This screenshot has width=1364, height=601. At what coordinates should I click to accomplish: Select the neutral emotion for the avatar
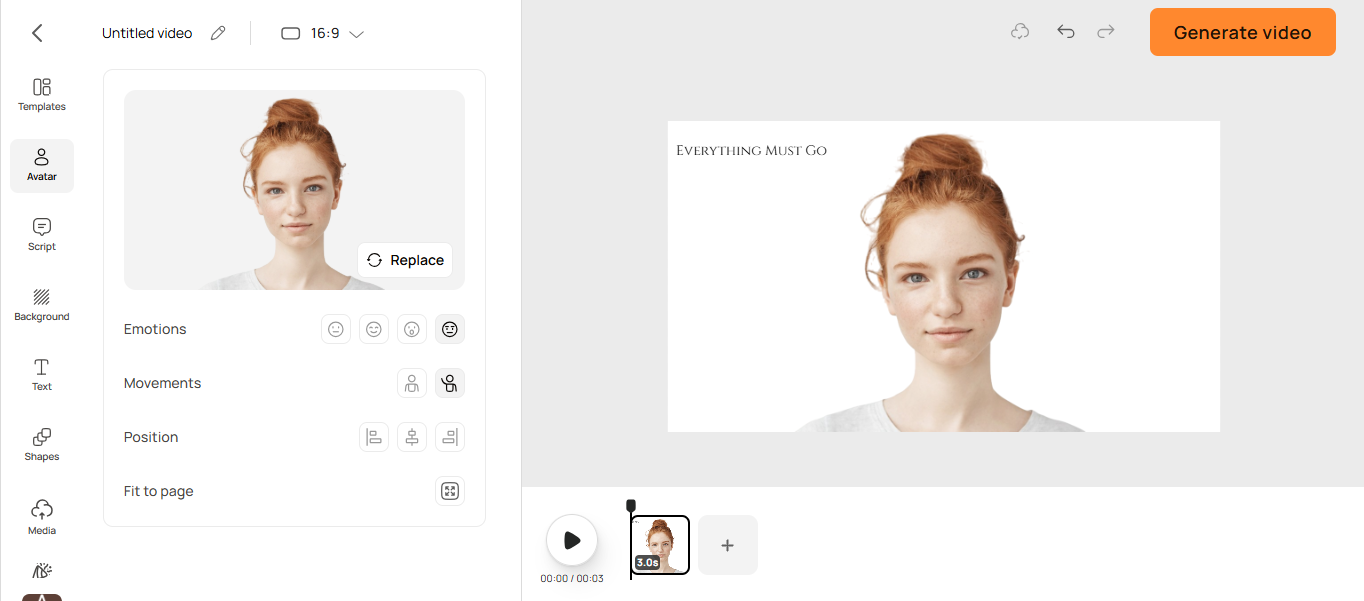tap(335, 328)
